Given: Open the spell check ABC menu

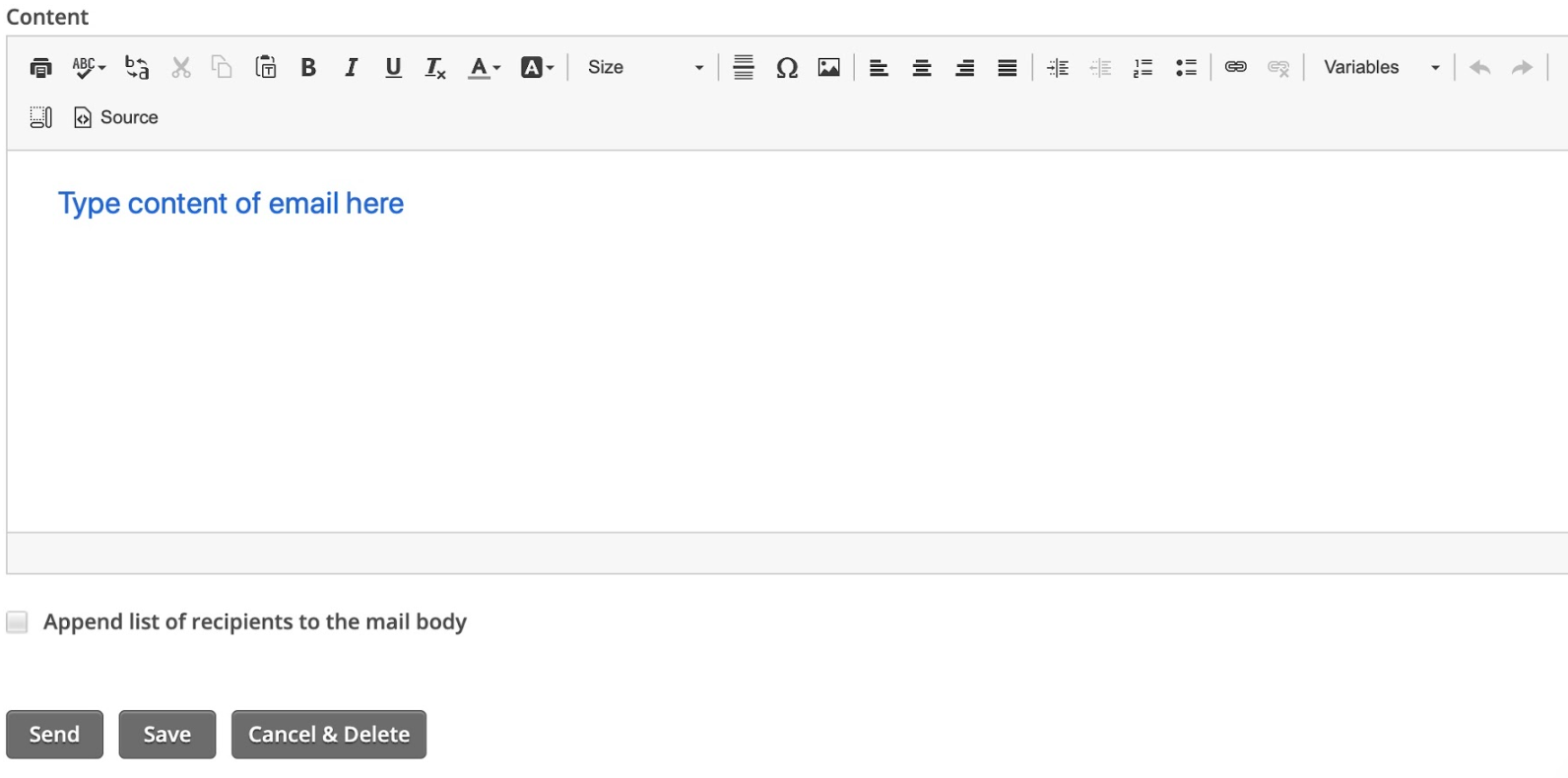Looking at the screenshot, I should click(89, 67).
